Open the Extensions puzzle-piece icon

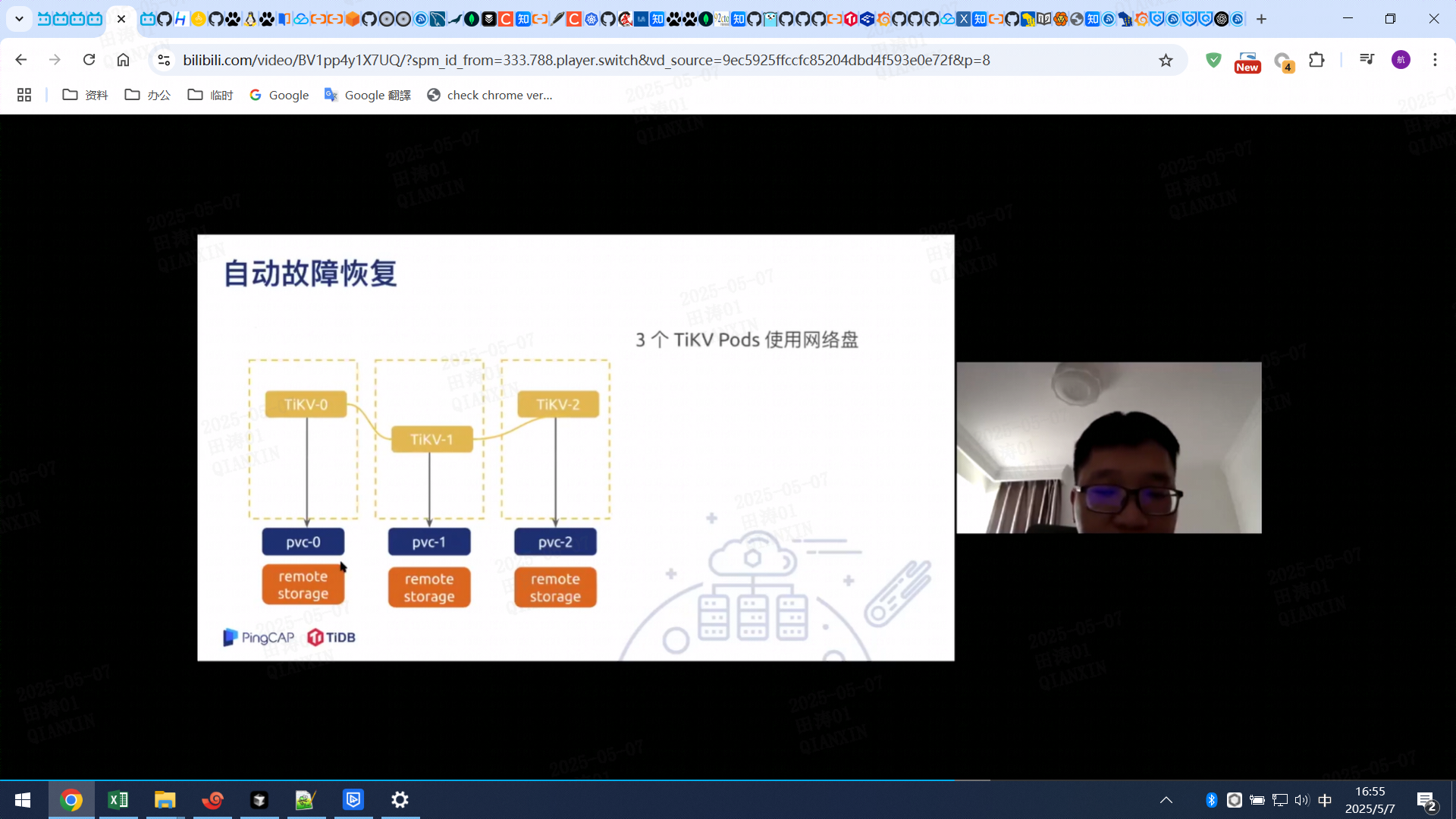(1316, 60)
